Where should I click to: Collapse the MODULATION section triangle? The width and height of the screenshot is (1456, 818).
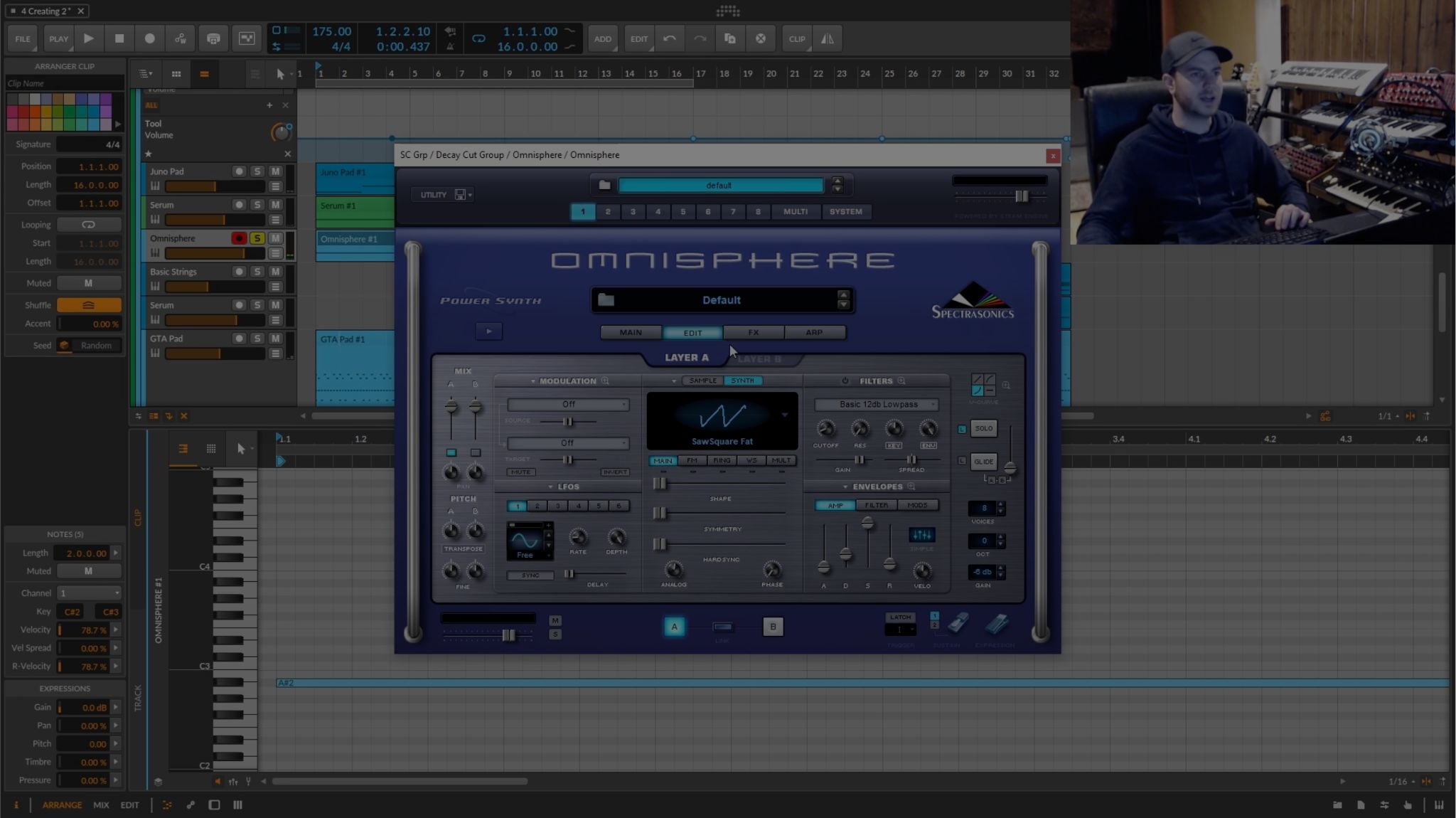tap(533, 381)
